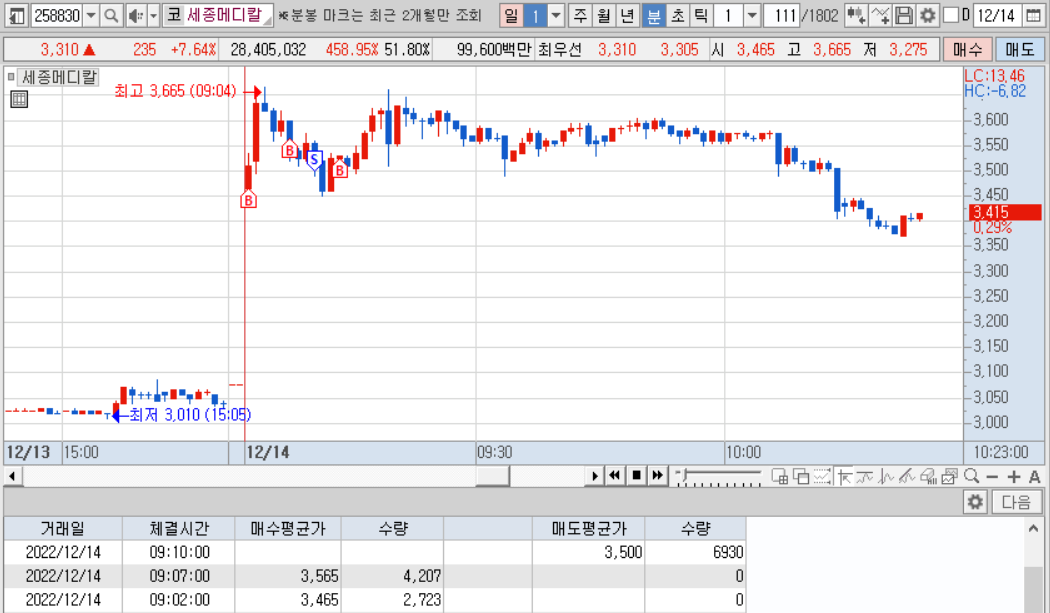Click the 매도 sell button

pos(1020,49)
